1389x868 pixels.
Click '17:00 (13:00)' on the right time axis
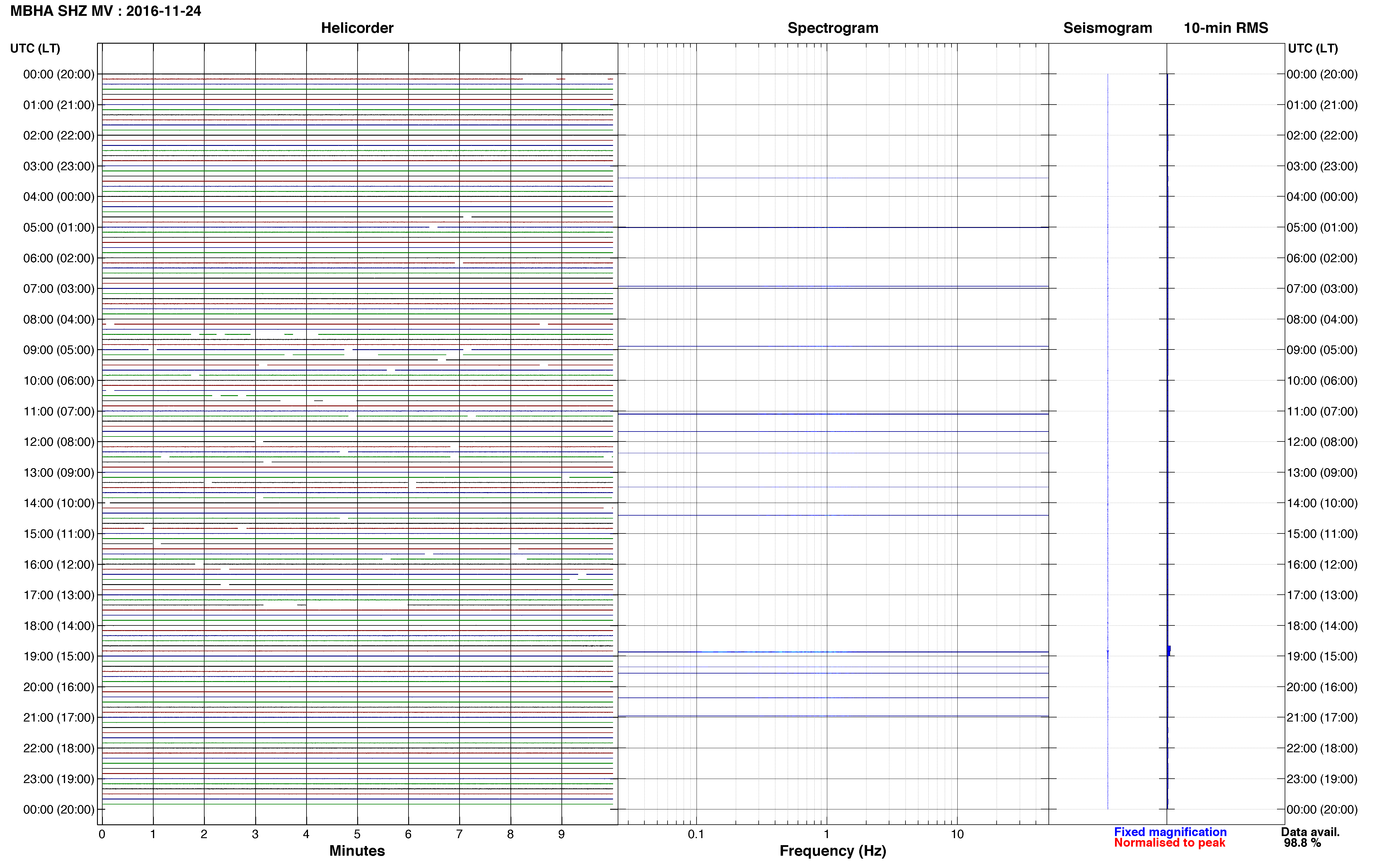click(x=1322, y=595)
